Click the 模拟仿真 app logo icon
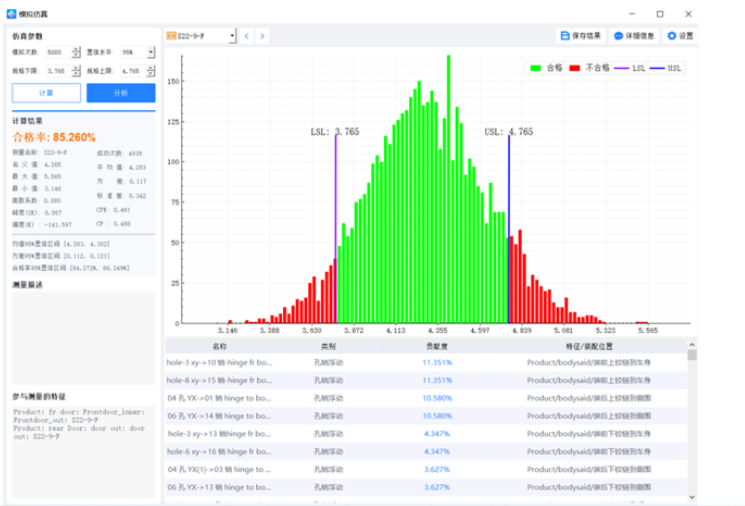 pos(10,13)
